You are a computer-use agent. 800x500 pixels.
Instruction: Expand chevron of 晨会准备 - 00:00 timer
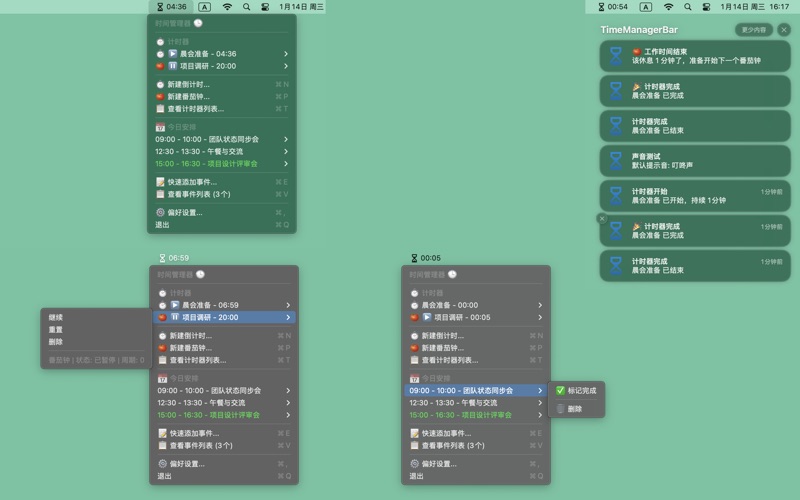tap(540, 305)
